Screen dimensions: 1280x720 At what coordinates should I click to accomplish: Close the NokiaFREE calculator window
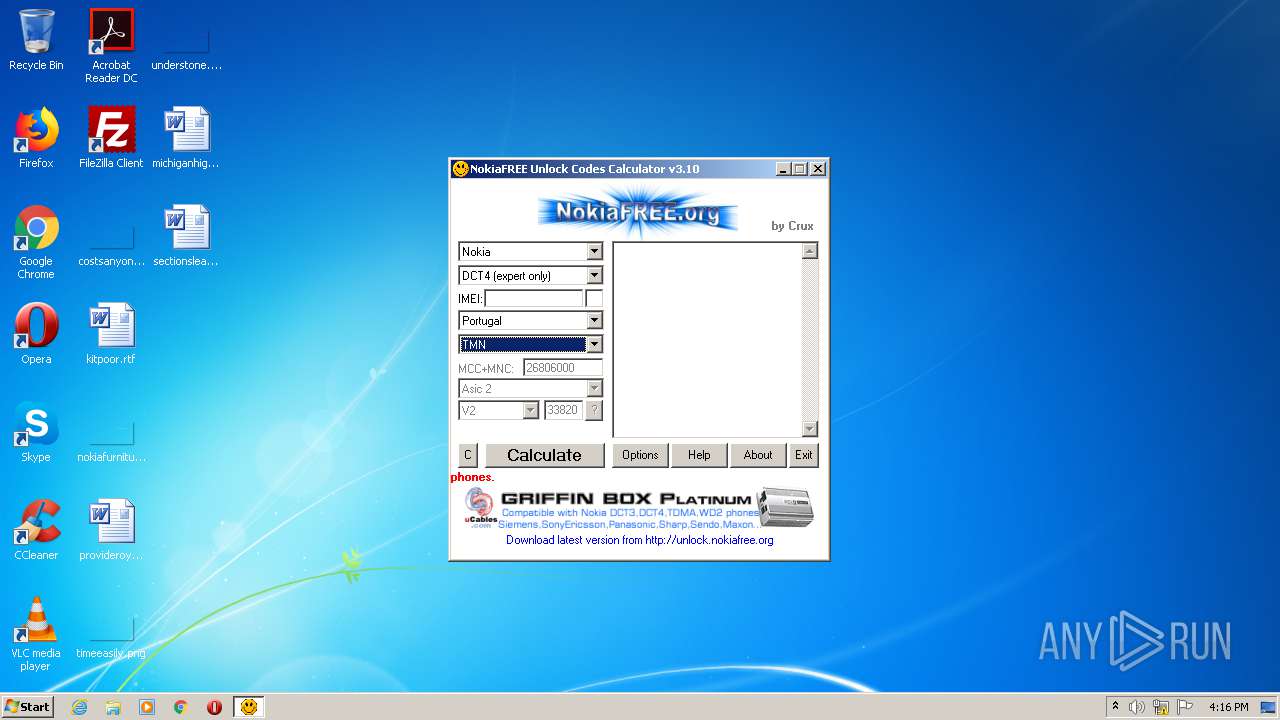[x=818, y=169]
